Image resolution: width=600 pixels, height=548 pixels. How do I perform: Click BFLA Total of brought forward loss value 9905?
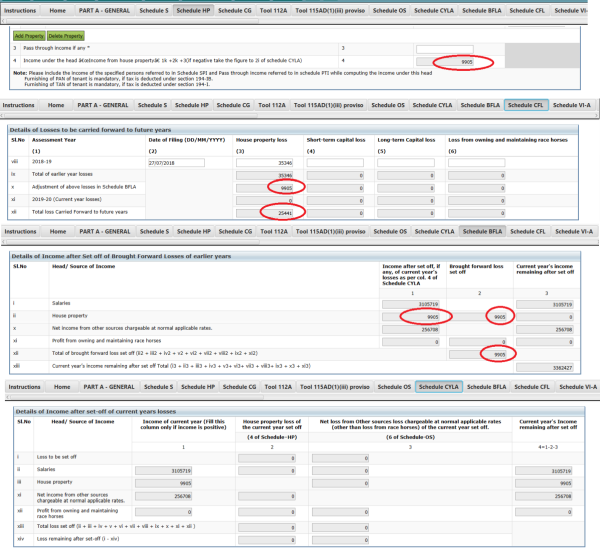(478, 355)
